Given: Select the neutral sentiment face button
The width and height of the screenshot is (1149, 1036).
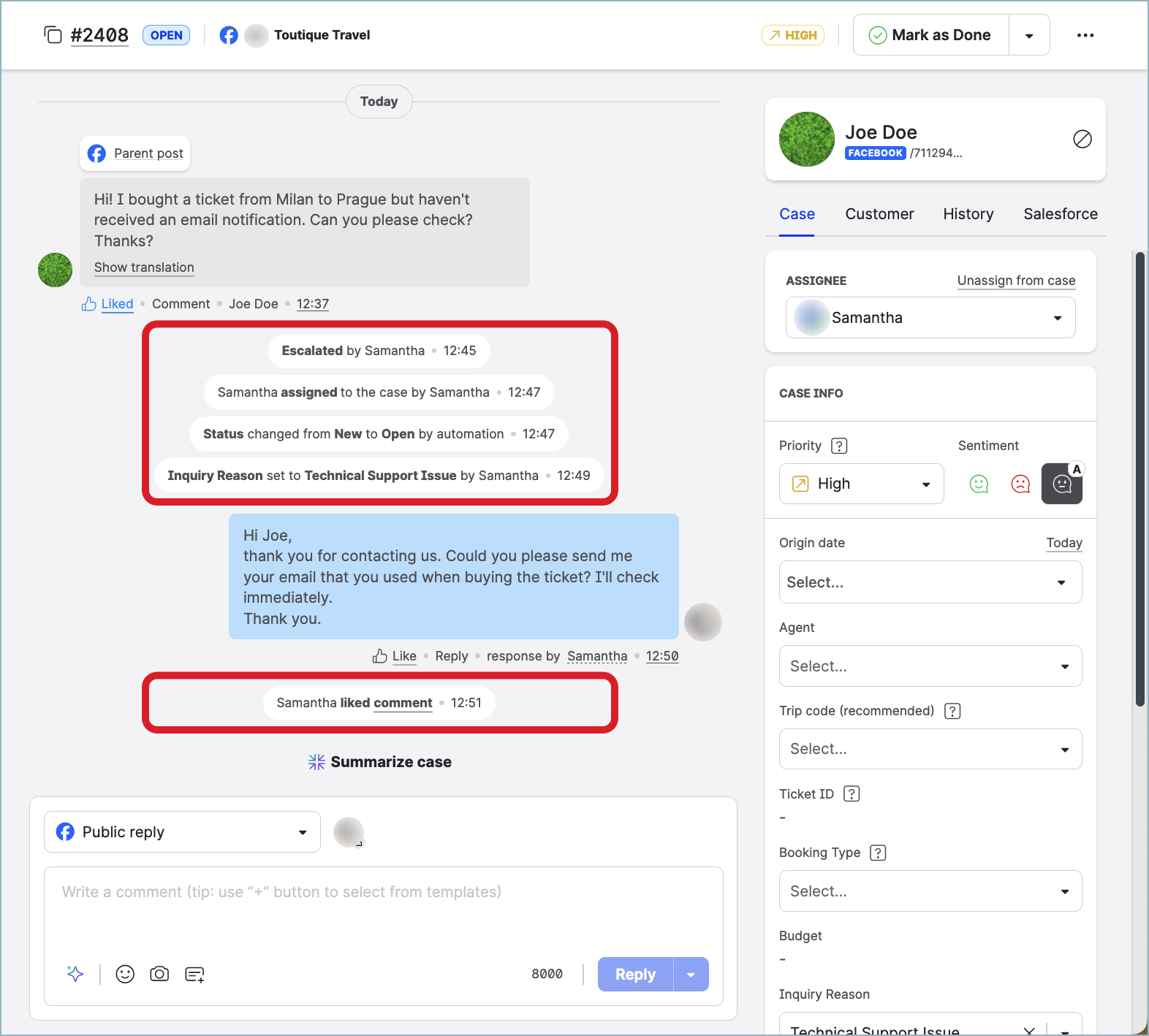Looking at the screenshot, I should 1061,484.
